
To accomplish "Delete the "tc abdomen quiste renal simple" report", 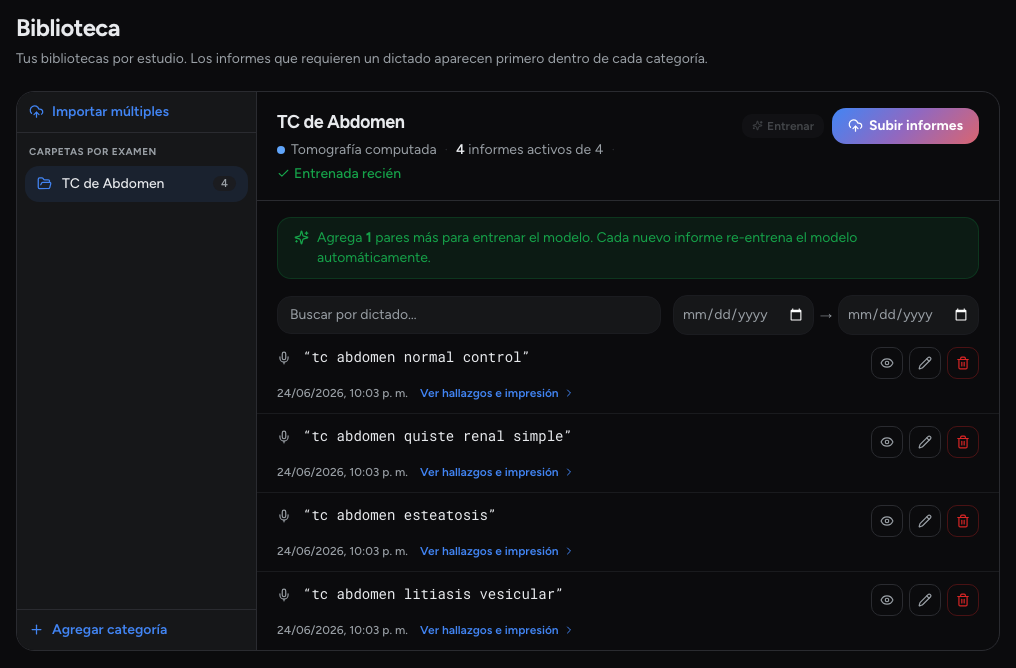I will coord(963,442).
